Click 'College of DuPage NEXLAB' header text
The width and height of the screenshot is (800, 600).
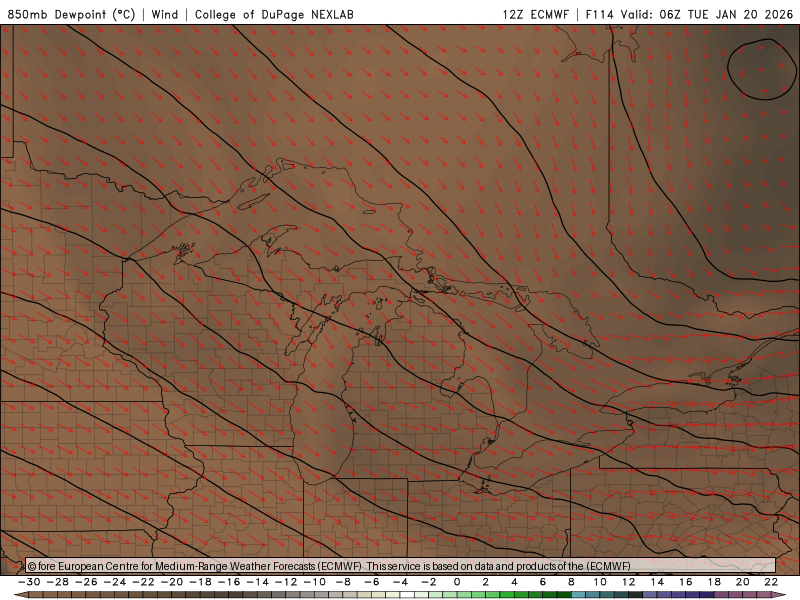pos(274,14)
